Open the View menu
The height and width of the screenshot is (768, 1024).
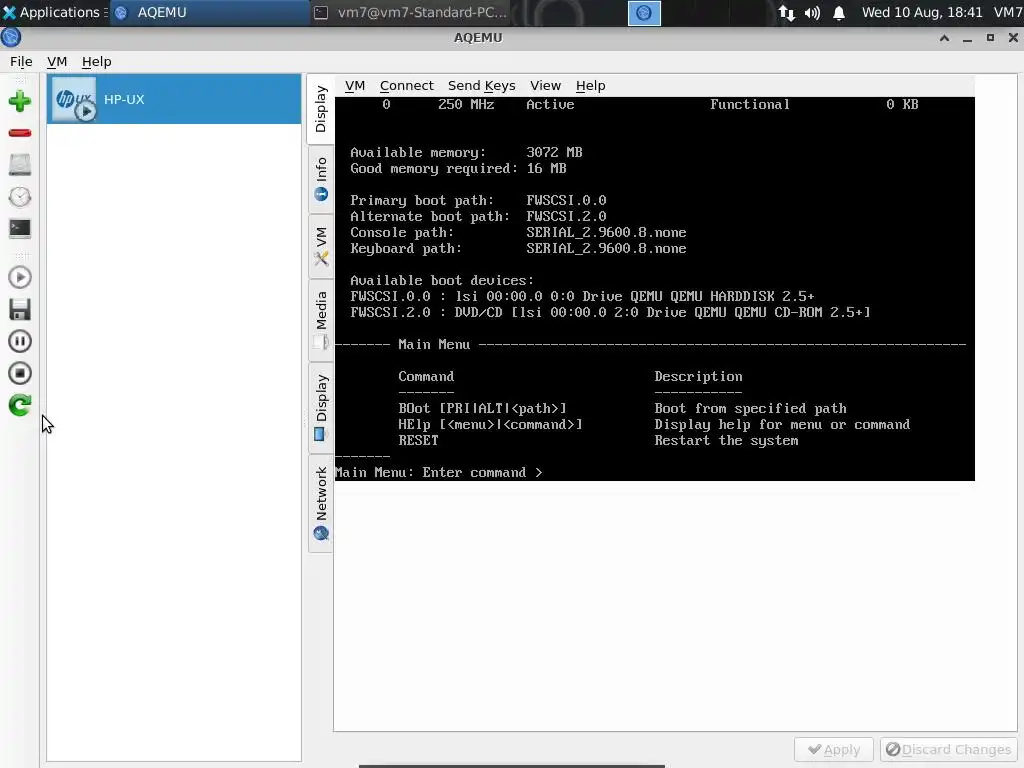pos(545,86)
